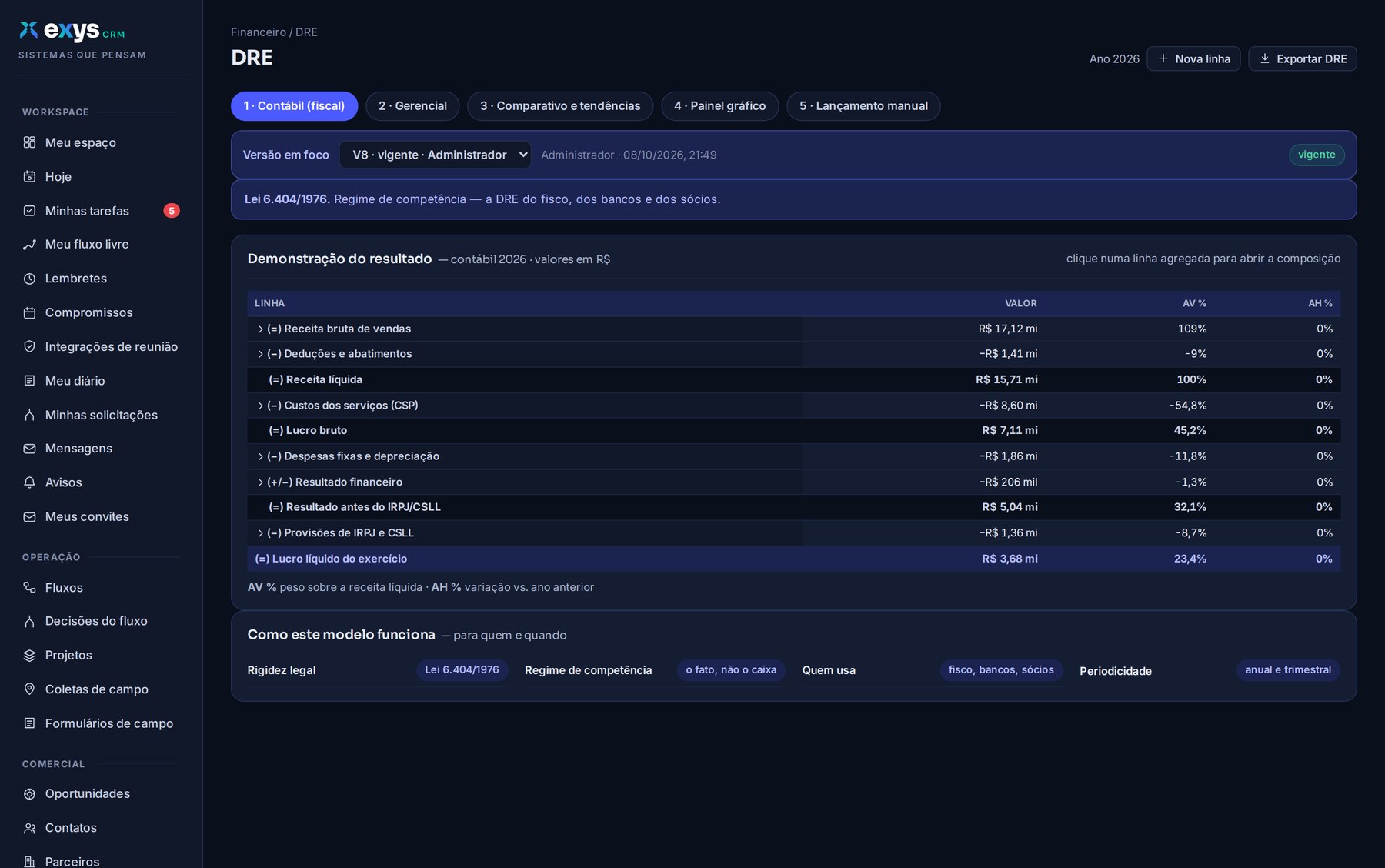The width and height of the screenshot is (1385, 868).
Task: Open the Comparativo e tendências tab
Action: click(x=560, y=106)
